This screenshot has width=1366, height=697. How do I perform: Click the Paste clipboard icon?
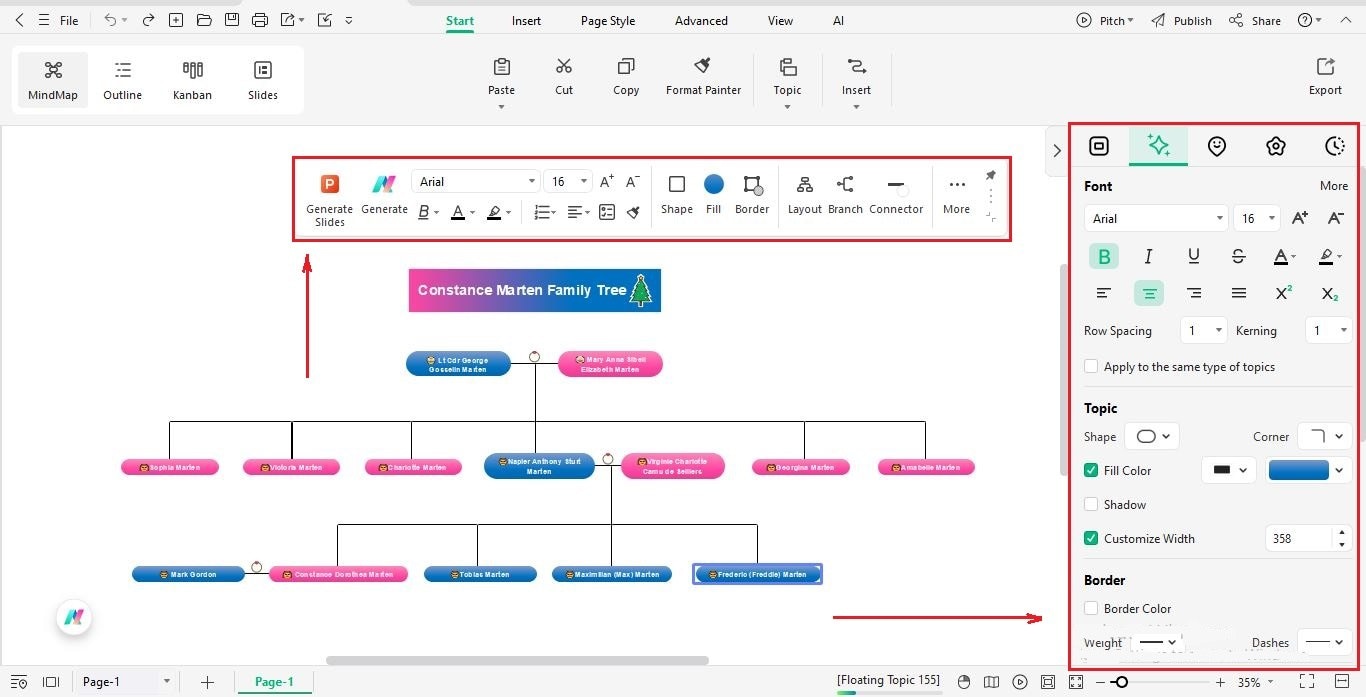[x=502, y=67]
